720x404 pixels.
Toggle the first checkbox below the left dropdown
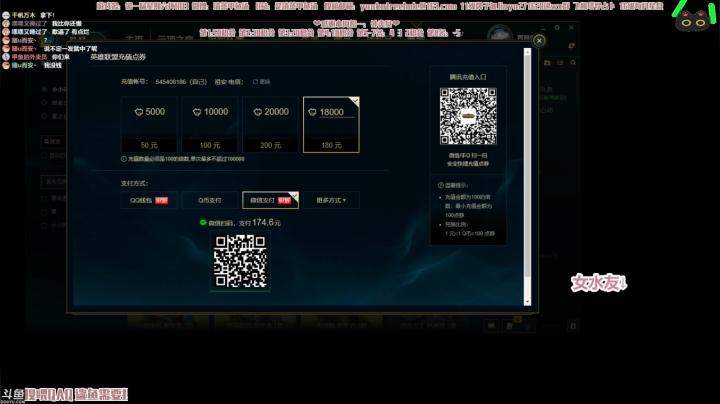45,199
